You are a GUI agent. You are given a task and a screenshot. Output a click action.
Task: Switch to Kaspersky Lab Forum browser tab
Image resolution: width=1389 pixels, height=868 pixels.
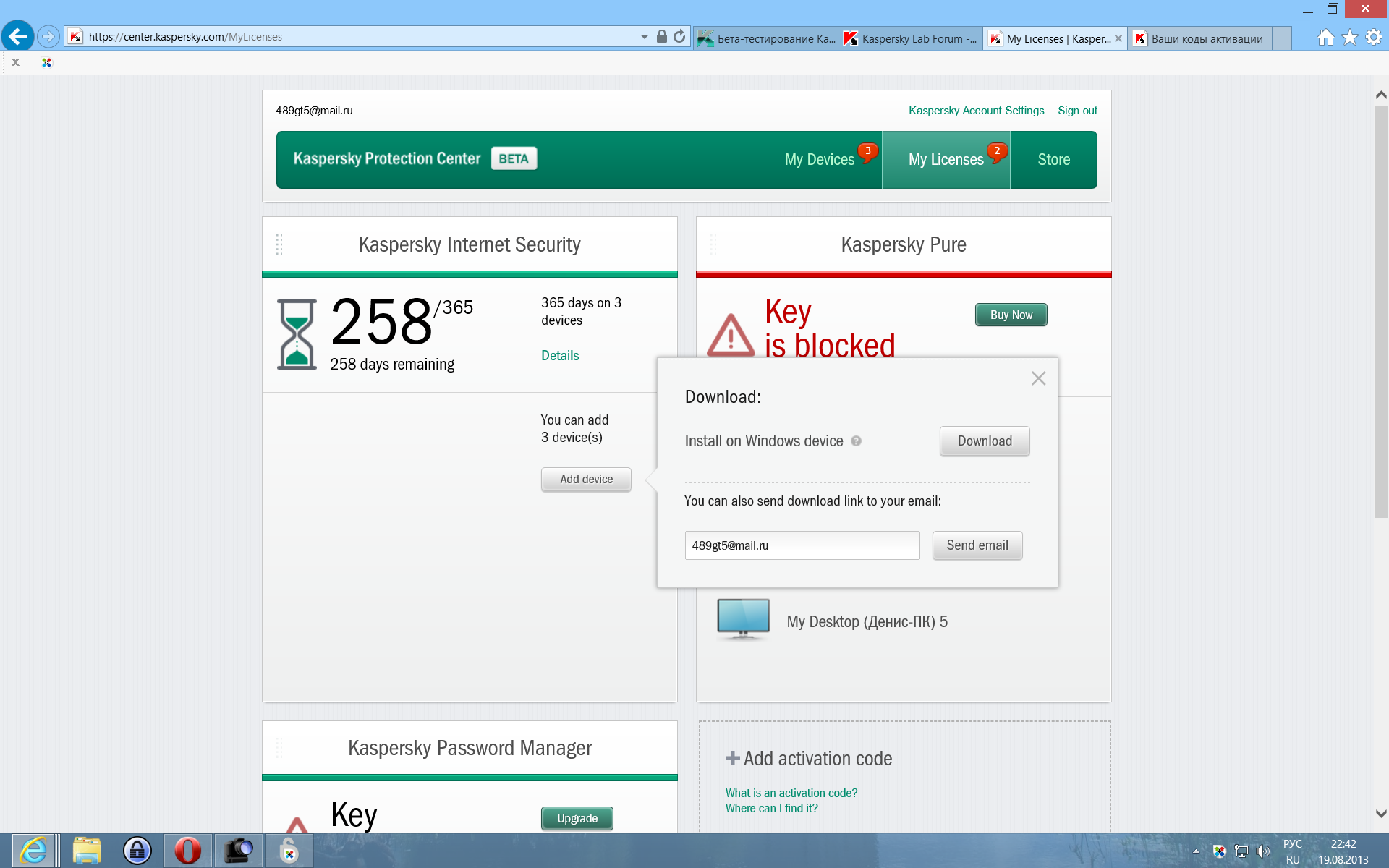pyautogui.click(x=911, y=38)
